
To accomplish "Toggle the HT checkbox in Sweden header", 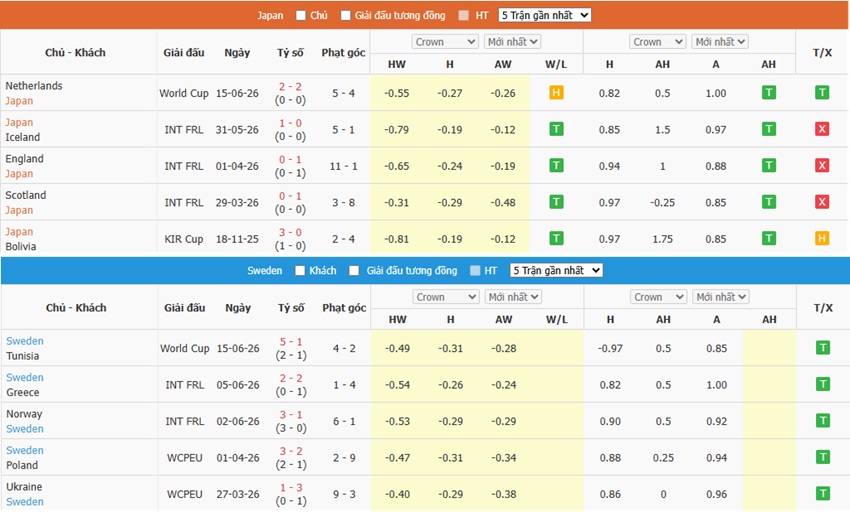I will [x=475, y=270].
